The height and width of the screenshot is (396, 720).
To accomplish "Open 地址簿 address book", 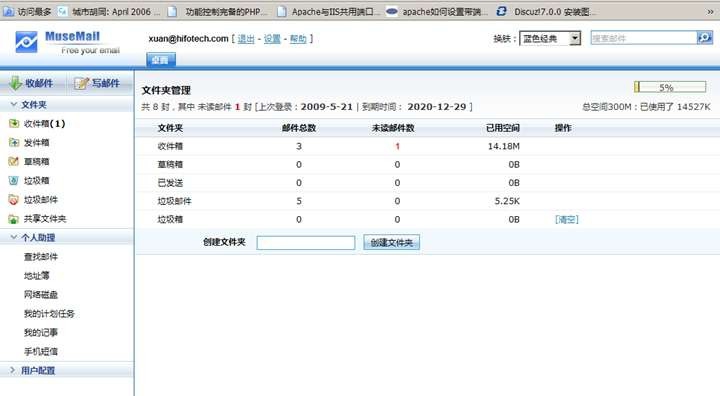I will (37, 275).
